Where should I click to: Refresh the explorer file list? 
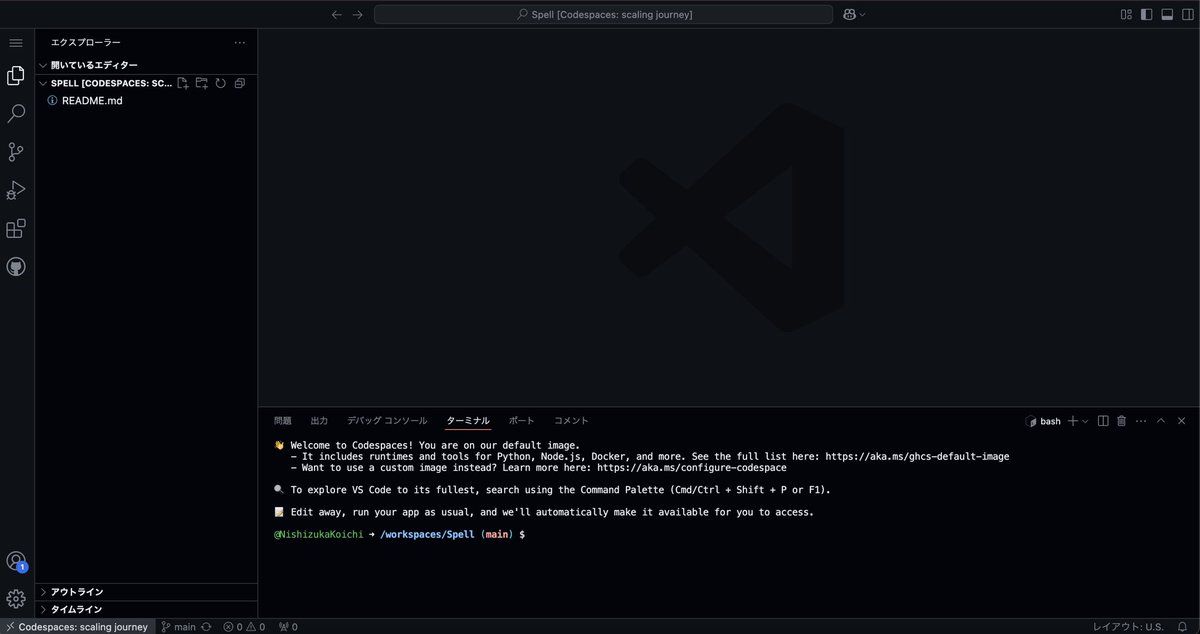220,83
